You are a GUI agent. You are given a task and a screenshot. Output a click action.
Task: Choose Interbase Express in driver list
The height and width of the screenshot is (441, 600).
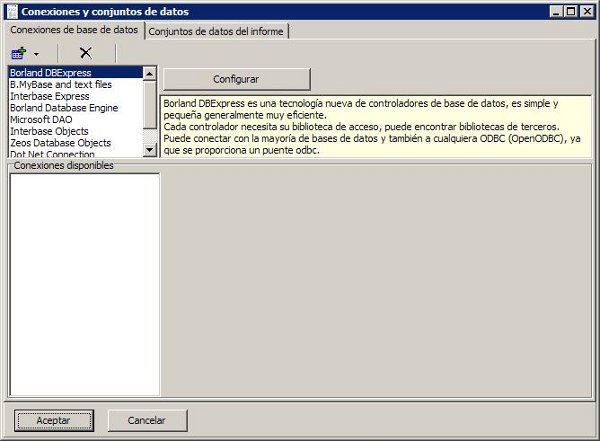(76, 96)
